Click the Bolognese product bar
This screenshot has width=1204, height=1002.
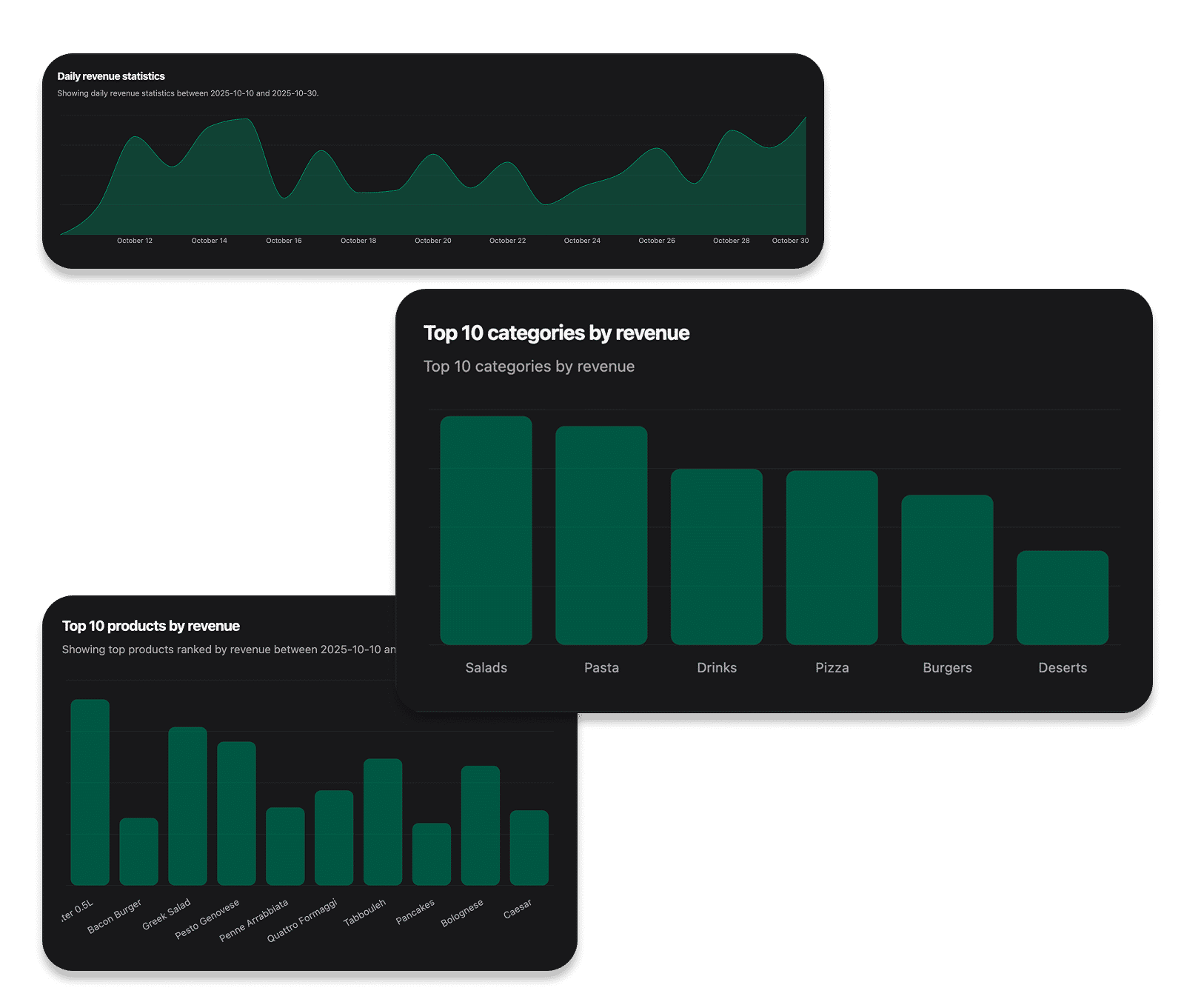click(480, 826)
